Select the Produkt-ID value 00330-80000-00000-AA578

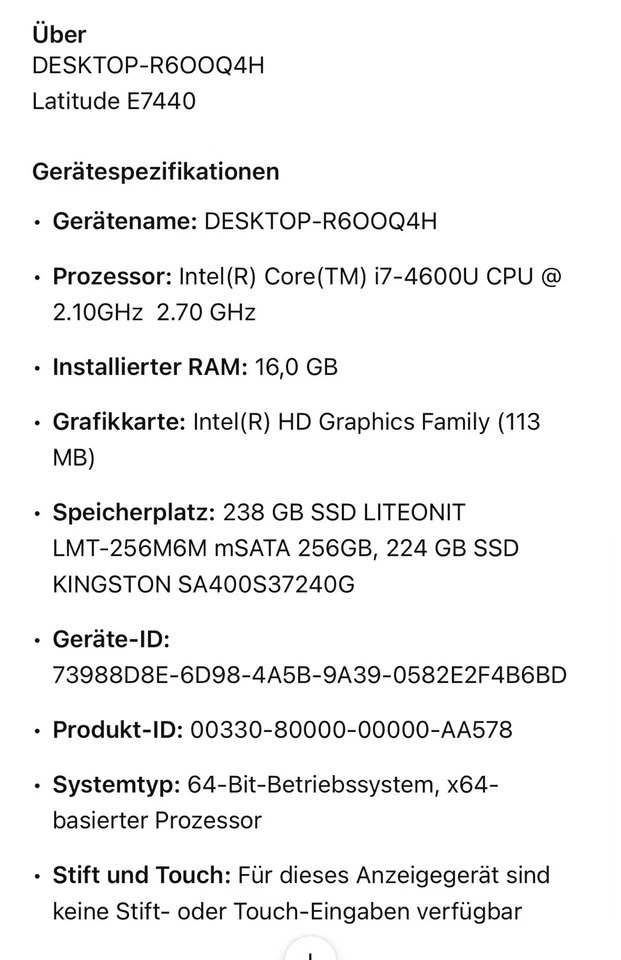point(350,730)
